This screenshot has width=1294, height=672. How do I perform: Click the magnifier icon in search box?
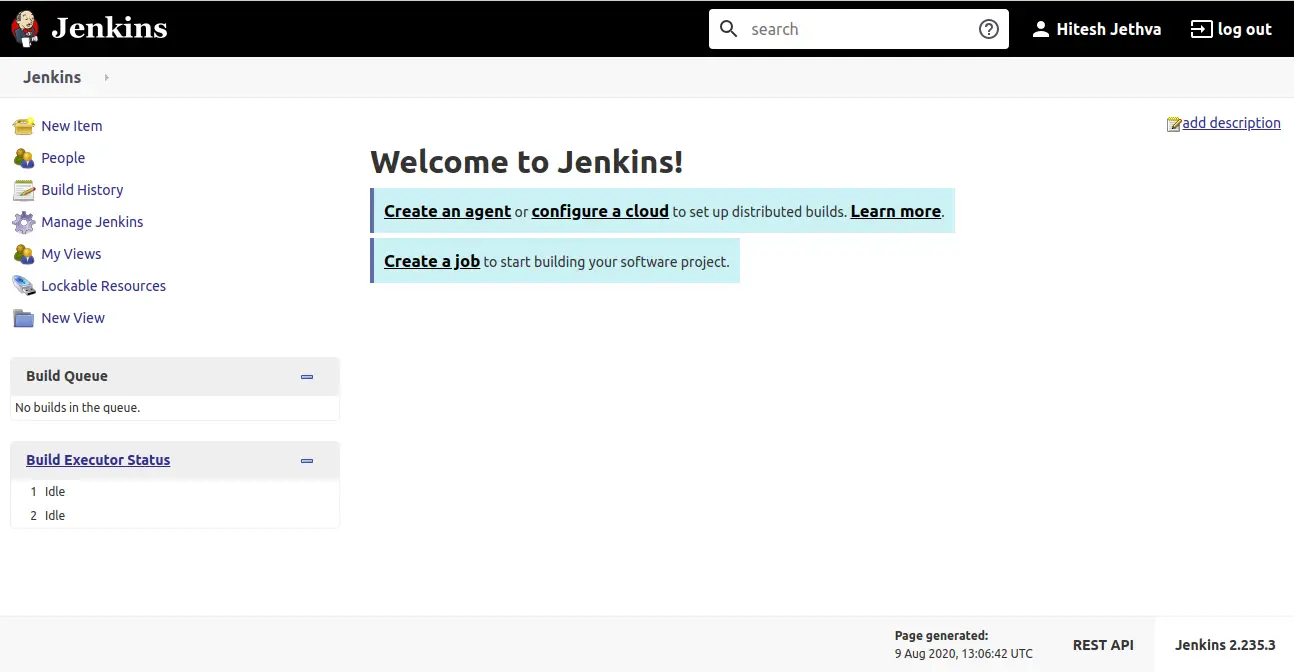click(x=729, y=29)
